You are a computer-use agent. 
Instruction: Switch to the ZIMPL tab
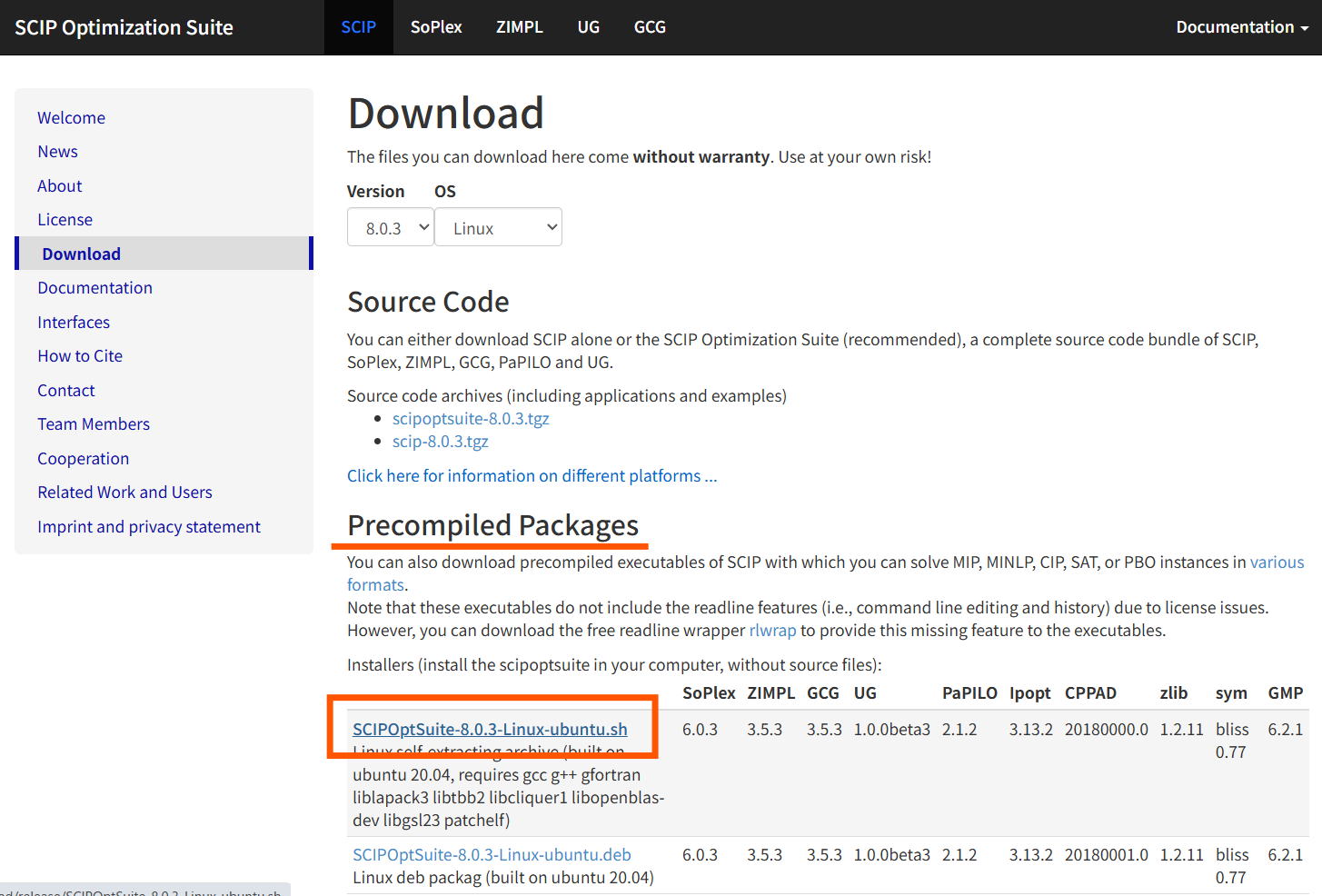pyautogui.click(x=519, y=27)
